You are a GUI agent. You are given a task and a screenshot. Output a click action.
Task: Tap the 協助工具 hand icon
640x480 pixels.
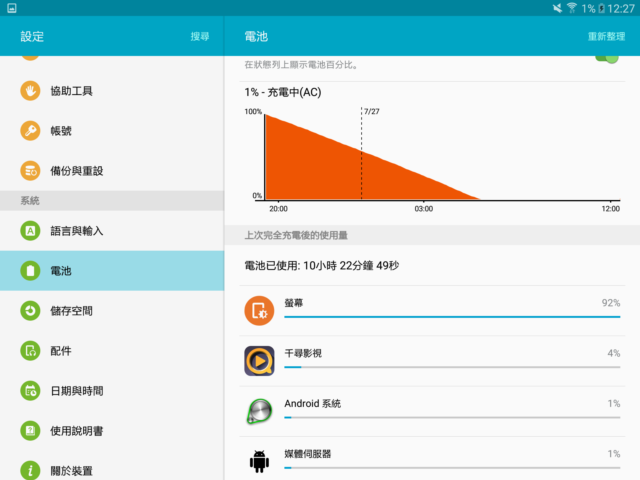tap(30, 91)
